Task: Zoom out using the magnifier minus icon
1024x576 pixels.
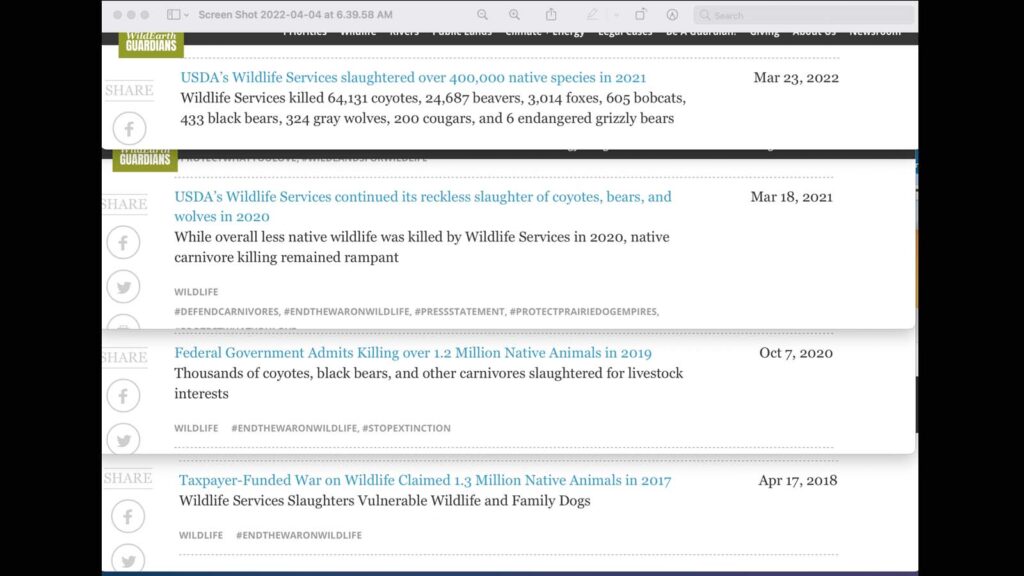Action: [482, 14]
